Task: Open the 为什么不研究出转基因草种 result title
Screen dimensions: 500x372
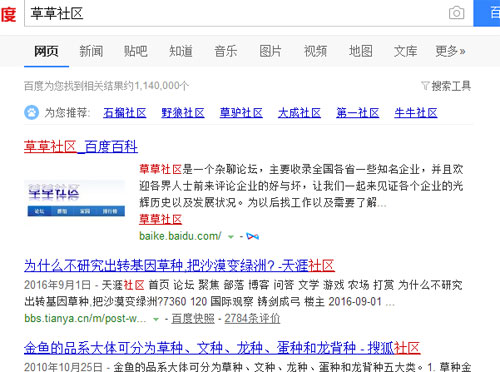Action: click(179, 265)
